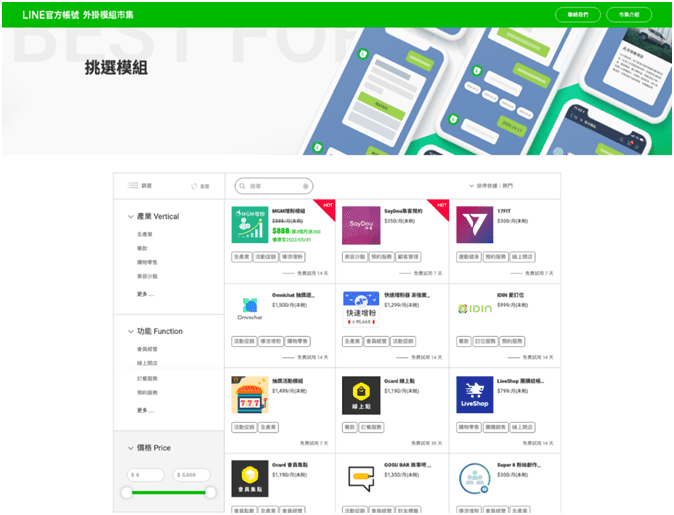The image size is (674, 515).
Task: Open the Omnichat module title
Action: click(x=293, y=295)
